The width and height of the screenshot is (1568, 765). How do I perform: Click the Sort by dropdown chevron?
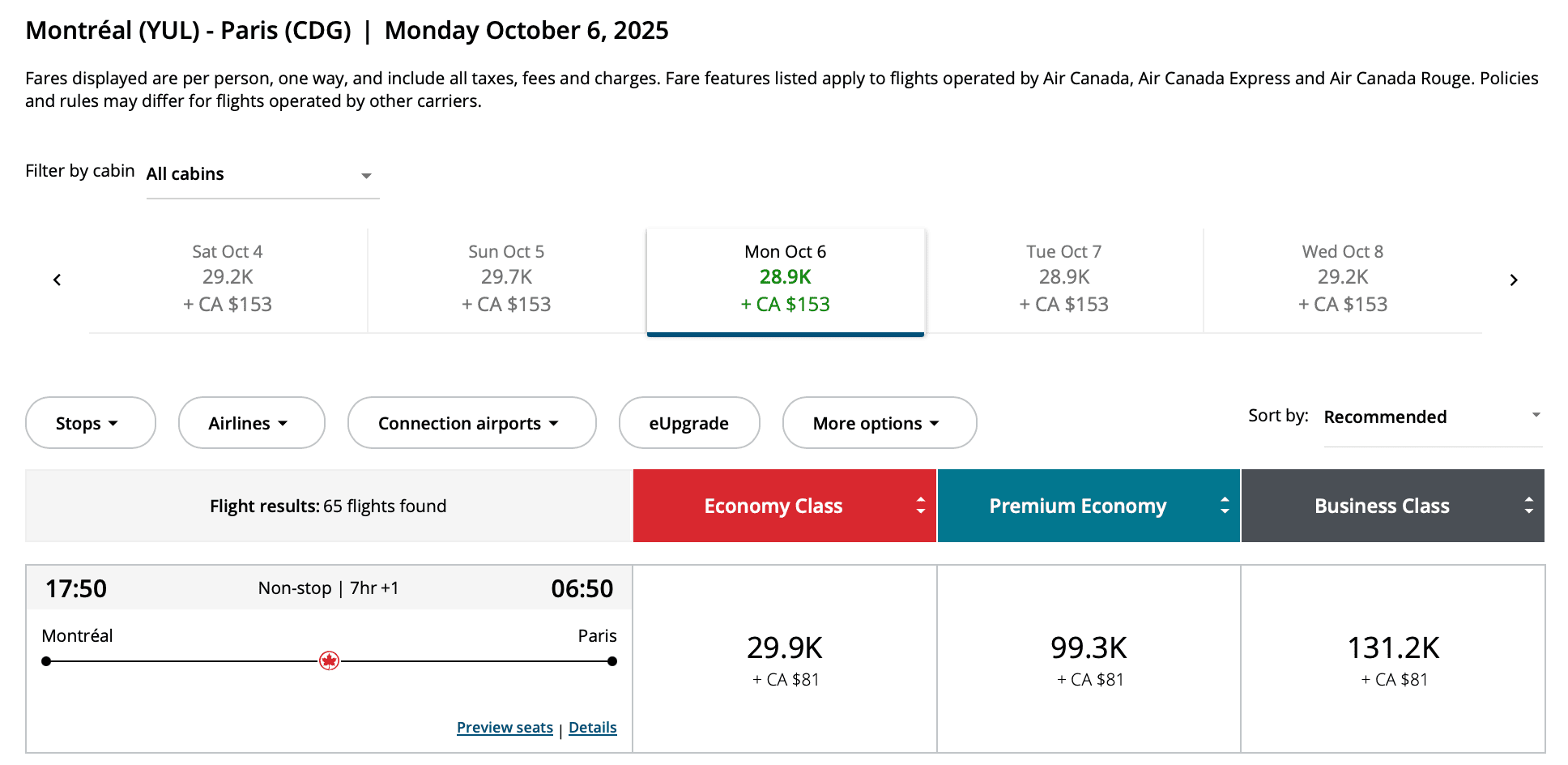1536,415
